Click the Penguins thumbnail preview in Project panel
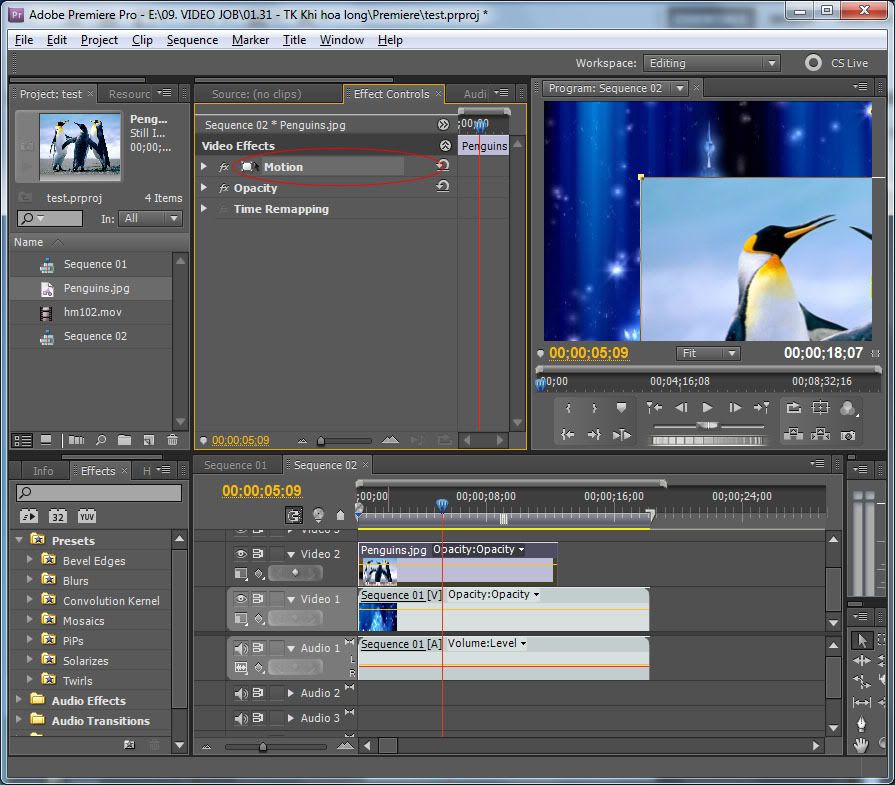The image size is (895, 785). [x=79, y=145]
